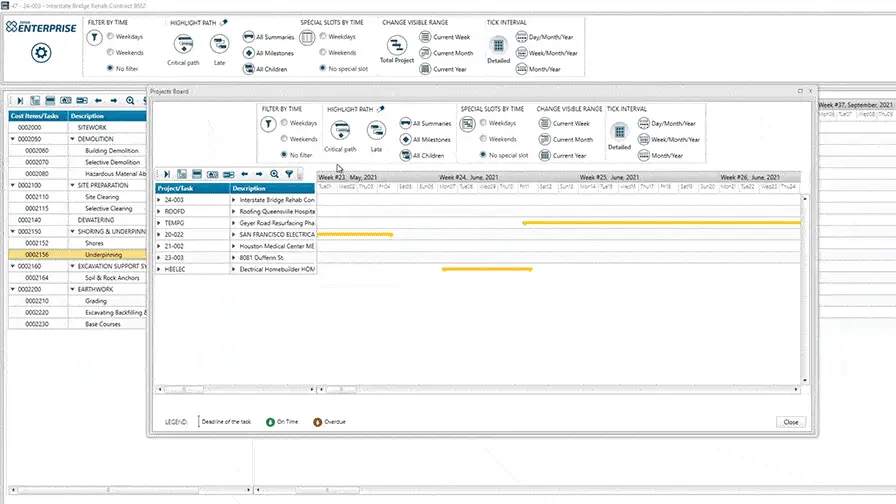Select Weekends filter in Projects Board
The width and height of the screenshot is (896, 504).
[285, 139]
